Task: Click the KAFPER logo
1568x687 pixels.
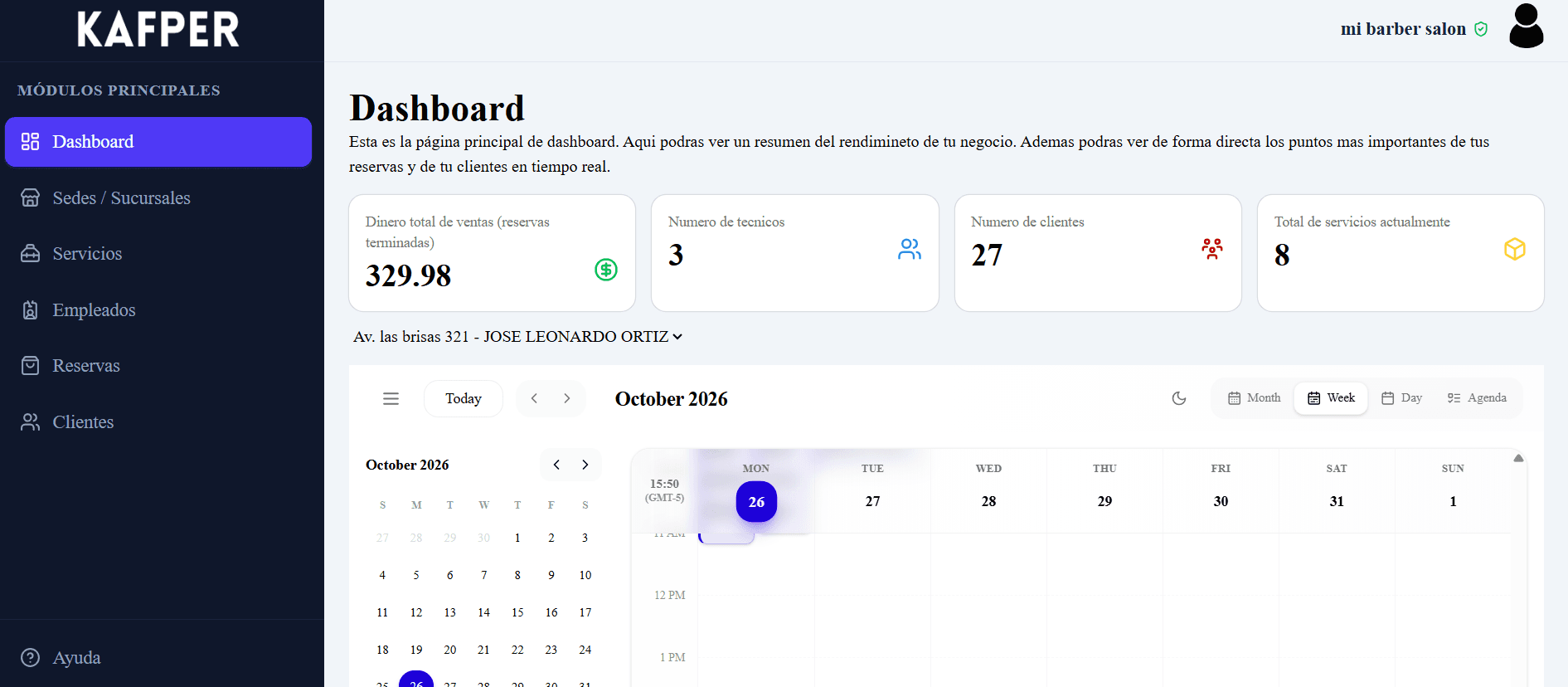Action: click(158, 29)
